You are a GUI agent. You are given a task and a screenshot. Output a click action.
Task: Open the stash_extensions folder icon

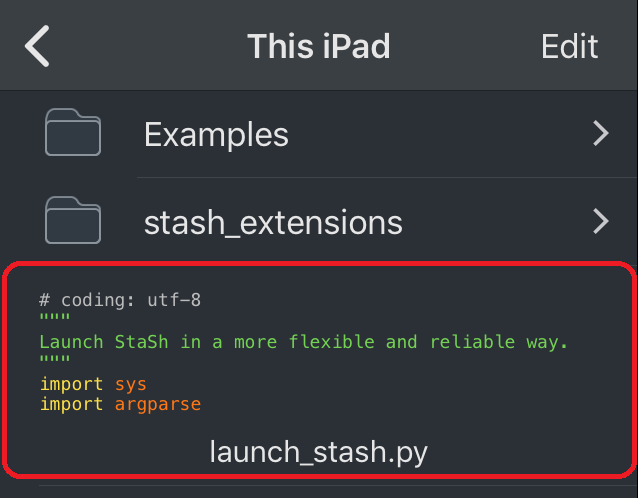[x=73, y=220]
